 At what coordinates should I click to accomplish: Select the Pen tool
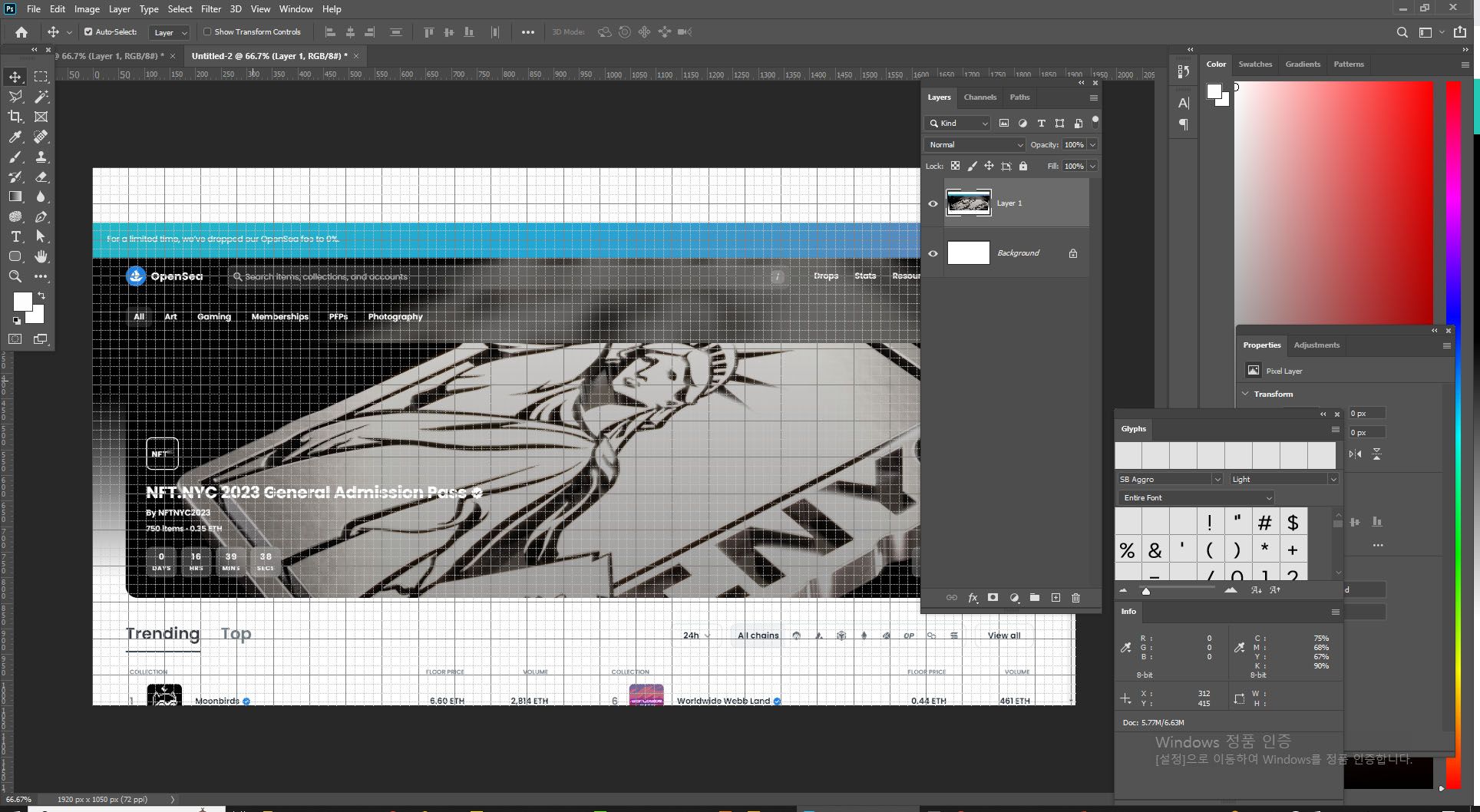coord(41,216)
